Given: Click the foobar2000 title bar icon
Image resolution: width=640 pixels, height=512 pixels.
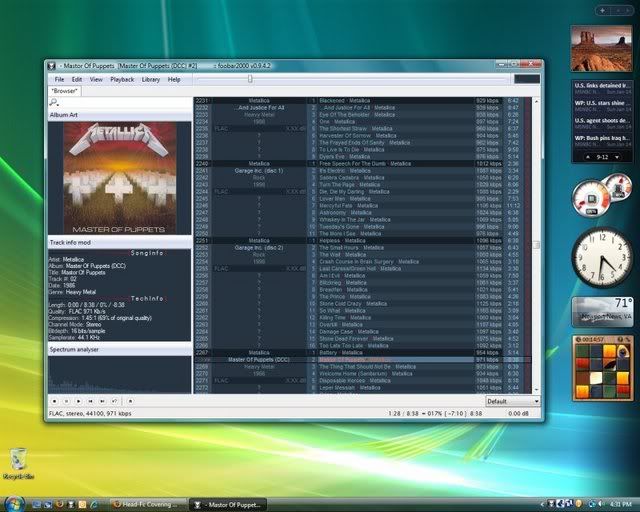Looking at the screenshot, I should 51,66.
